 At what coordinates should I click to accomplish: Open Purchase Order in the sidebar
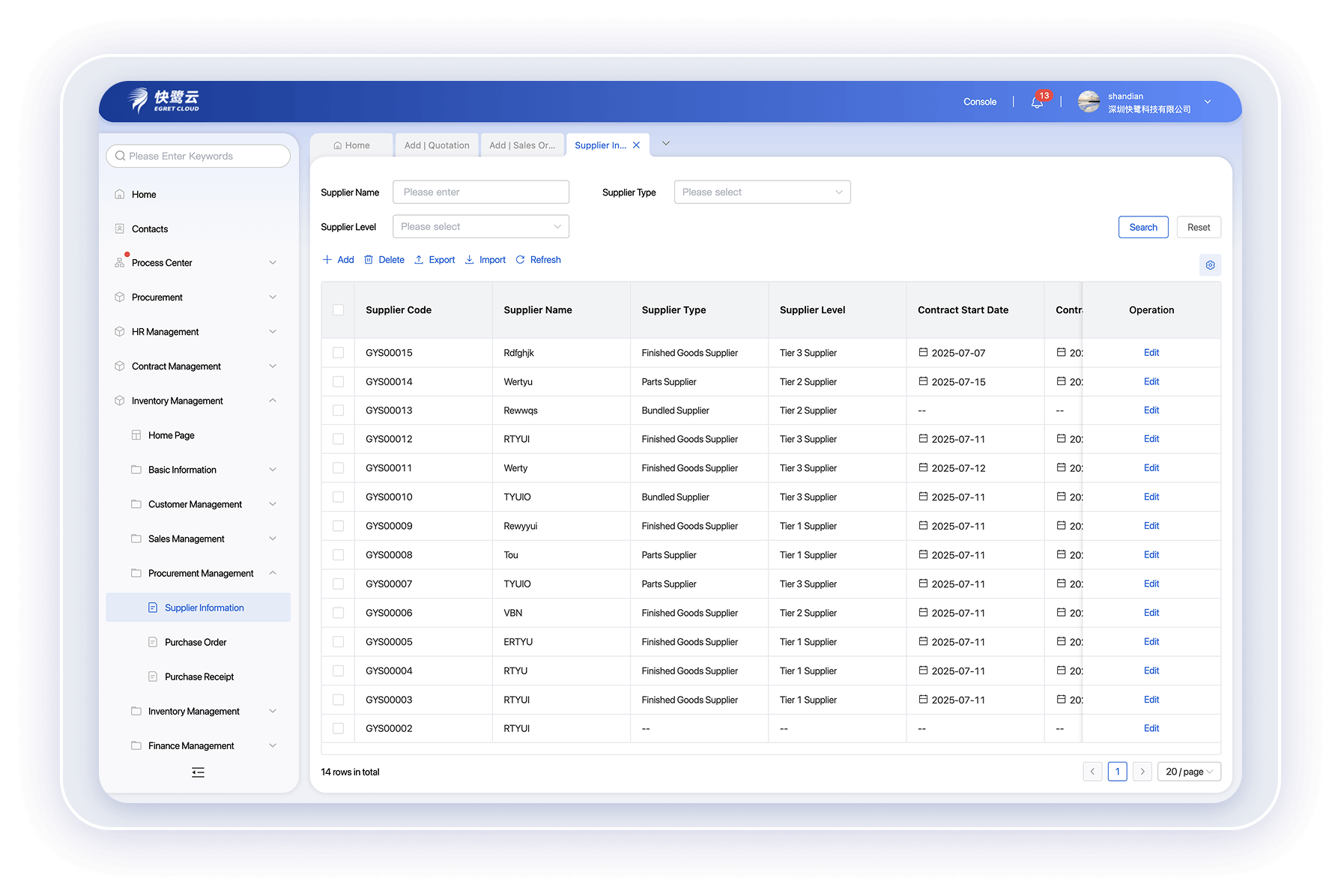[196, 643]
